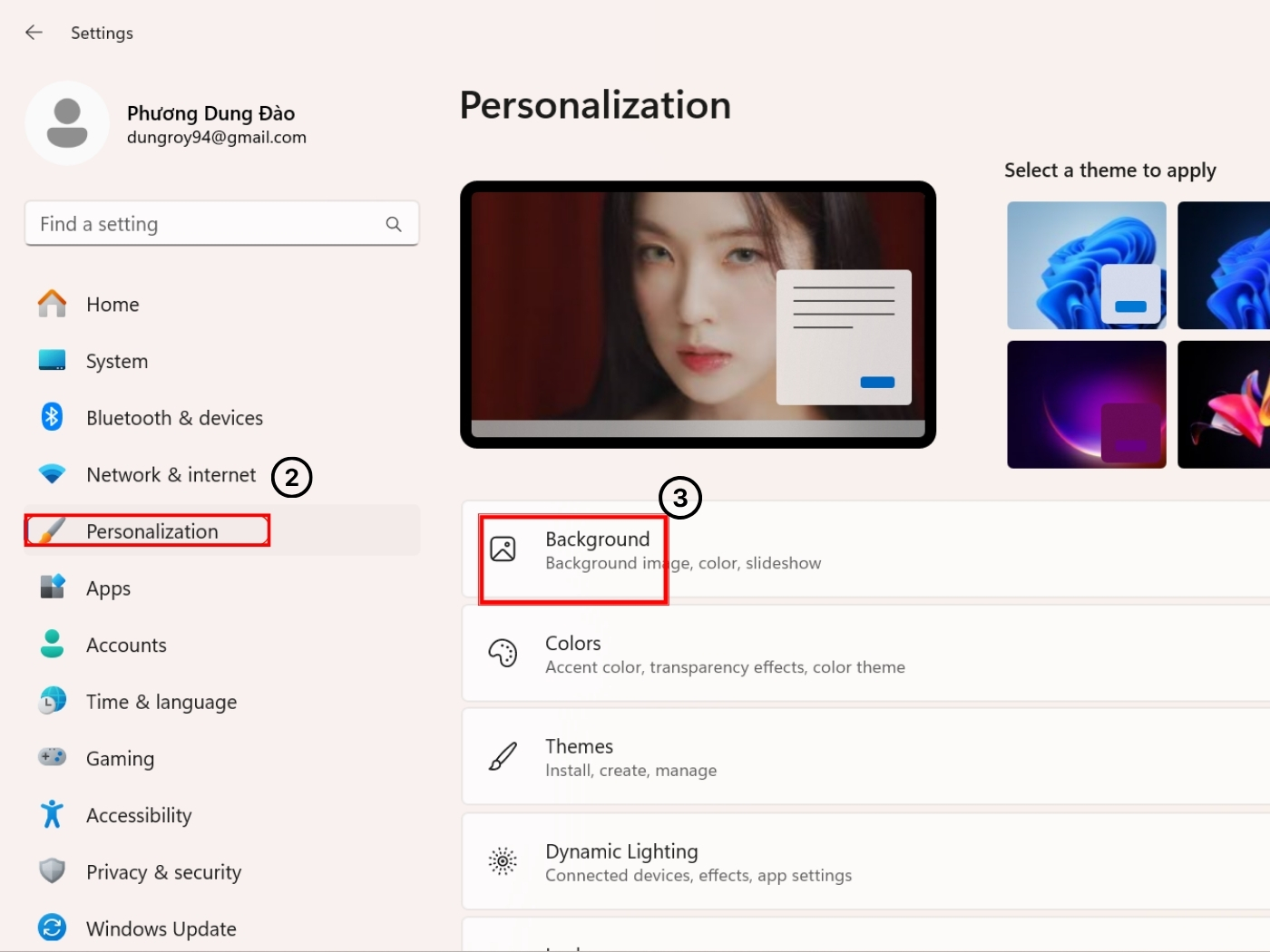The image size is (1270, 952).
Task: Click the Gaming controller icon
Action: [52, 757]
